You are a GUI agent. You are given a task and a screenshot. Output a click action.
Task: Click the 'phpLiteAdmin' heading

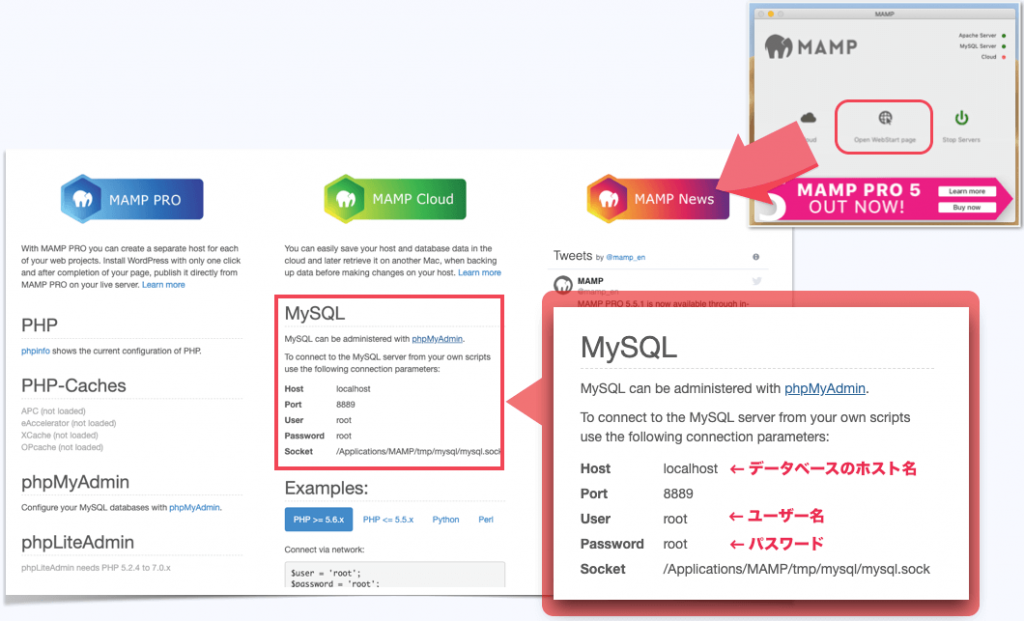pyautogui.click(x=78, y=542)
